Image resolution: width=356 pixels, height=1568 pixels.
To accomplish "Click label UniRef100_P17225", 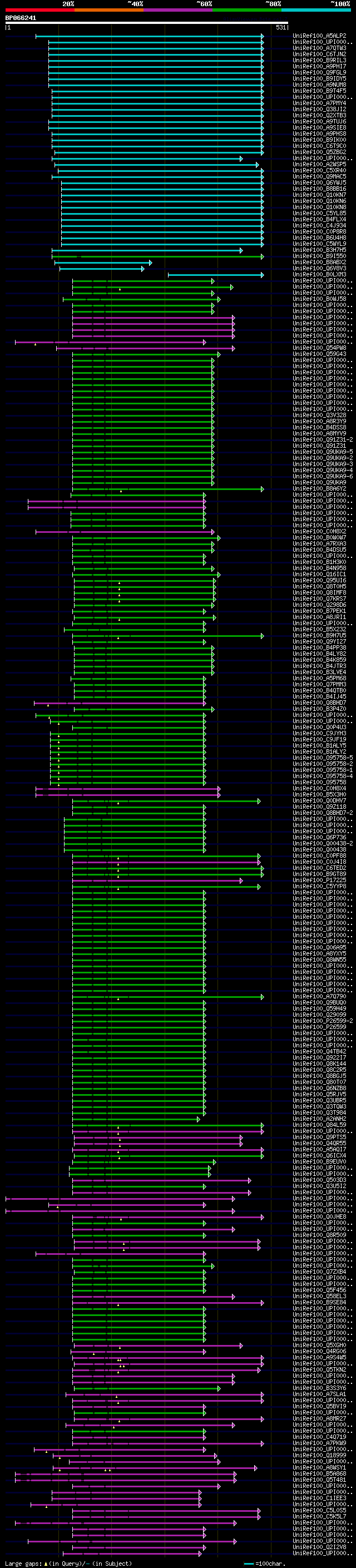I will 319,881.
